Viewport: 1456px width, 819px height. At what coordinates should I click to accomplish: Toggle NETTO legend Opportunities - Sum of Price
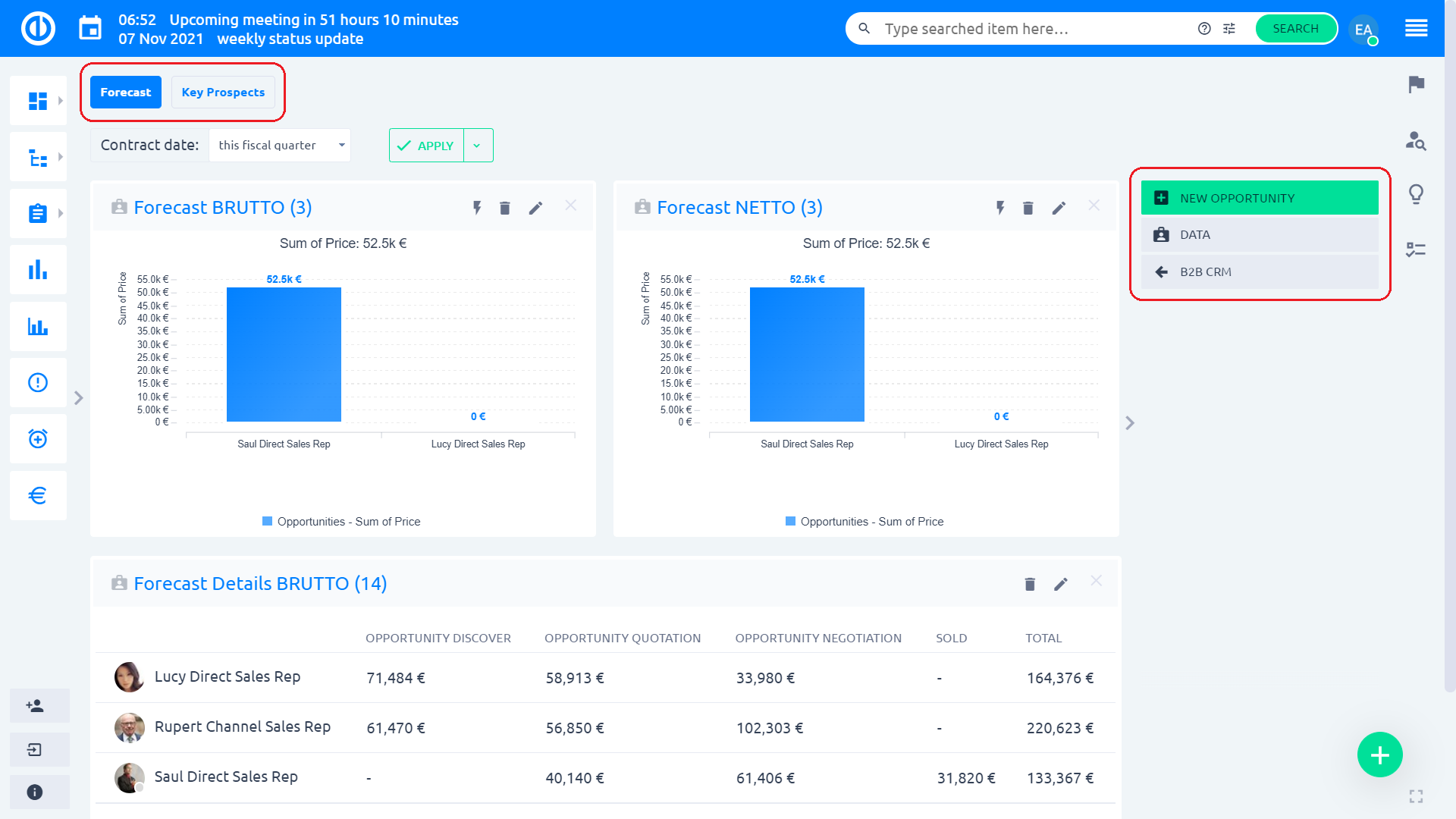[x=864, y=522]
